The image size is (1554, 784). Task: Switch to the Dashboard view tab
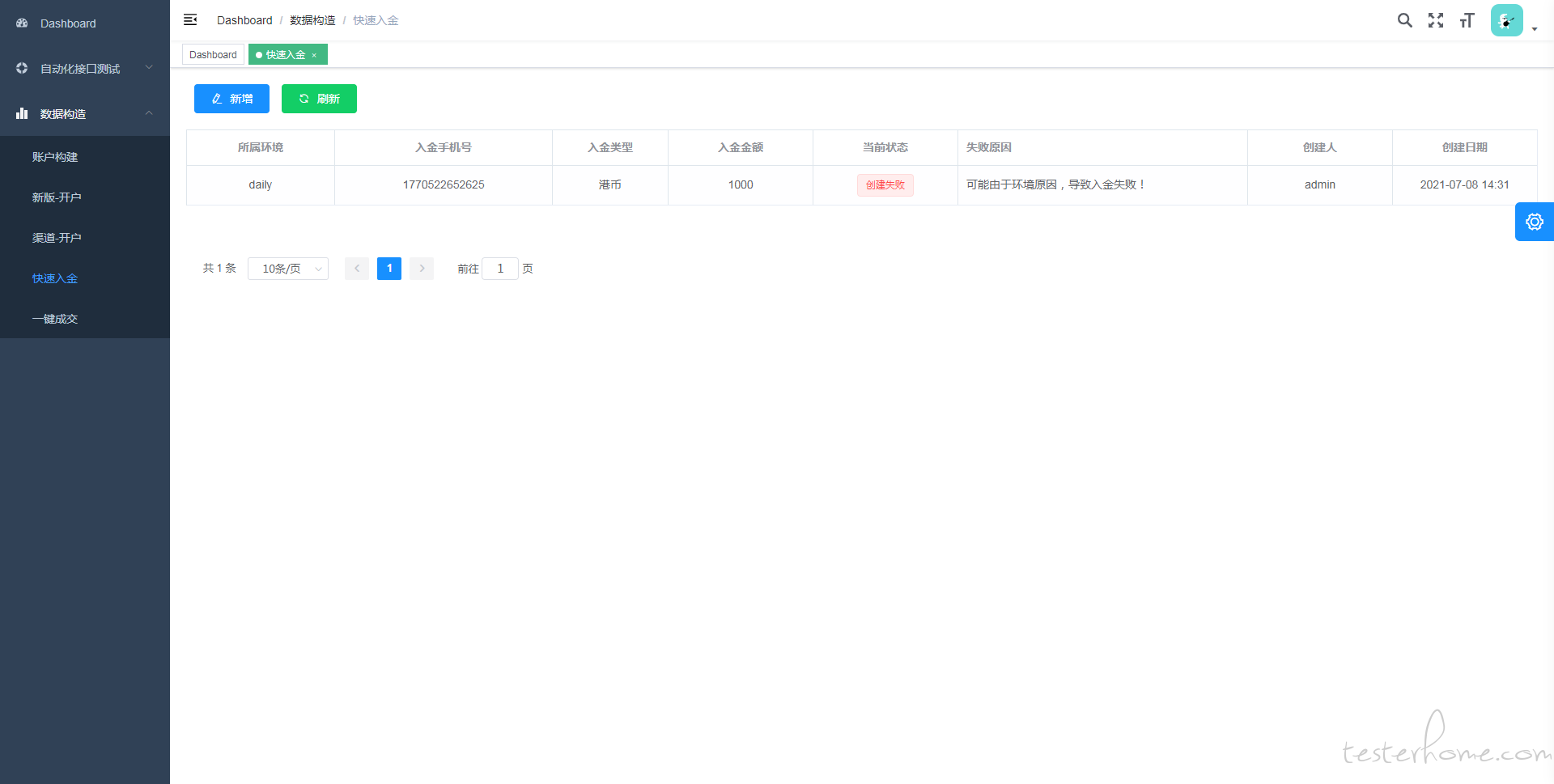213,54
